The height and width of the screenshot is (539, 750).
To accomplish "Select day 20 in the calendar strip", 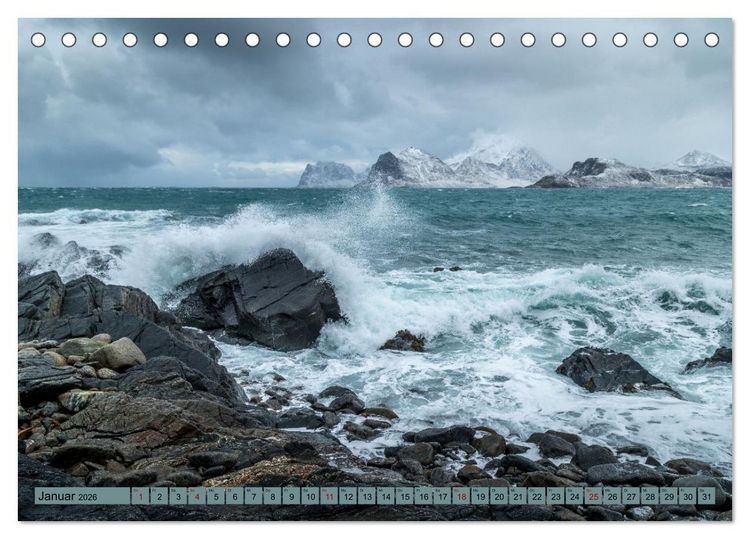I will 499,496.
